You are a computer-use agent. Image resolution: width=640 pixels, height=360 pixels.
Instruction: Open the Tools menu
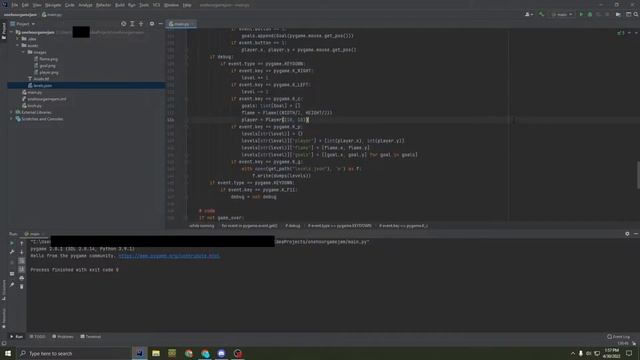pos(144,5)
